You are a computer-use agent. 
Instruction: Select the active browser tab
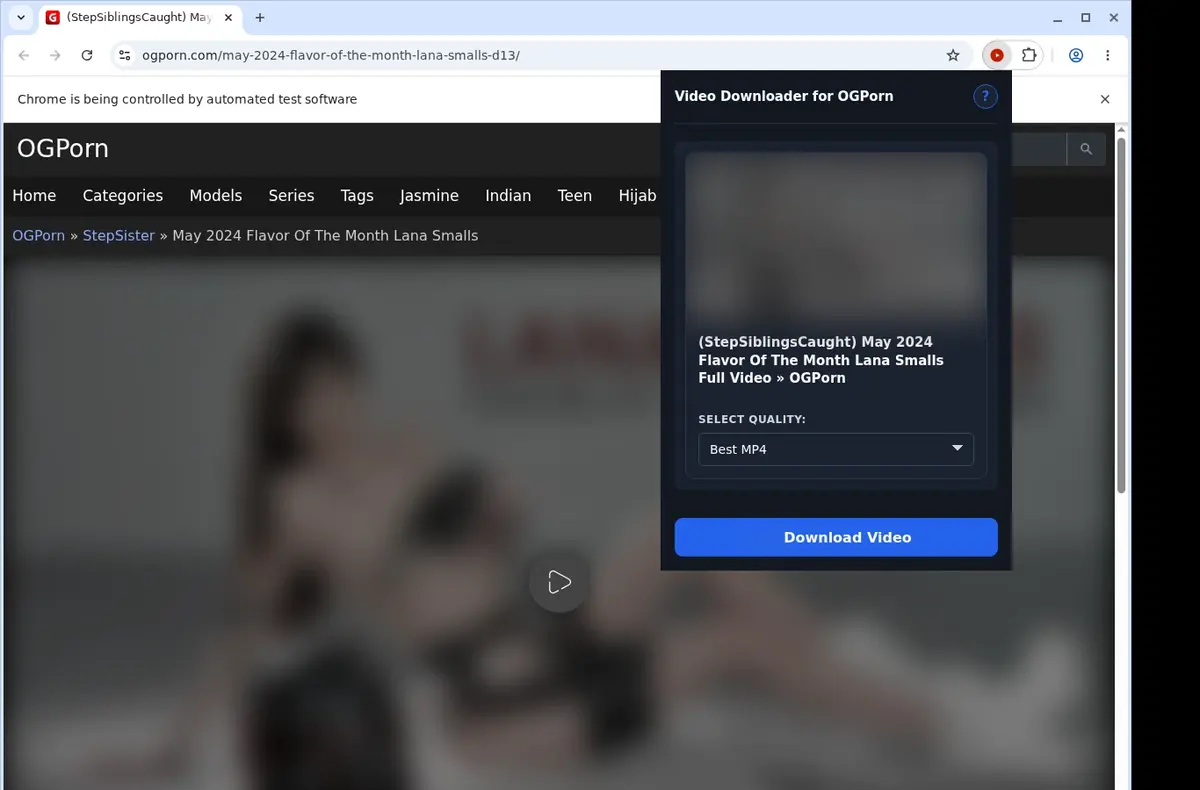(x=139, y=18)
